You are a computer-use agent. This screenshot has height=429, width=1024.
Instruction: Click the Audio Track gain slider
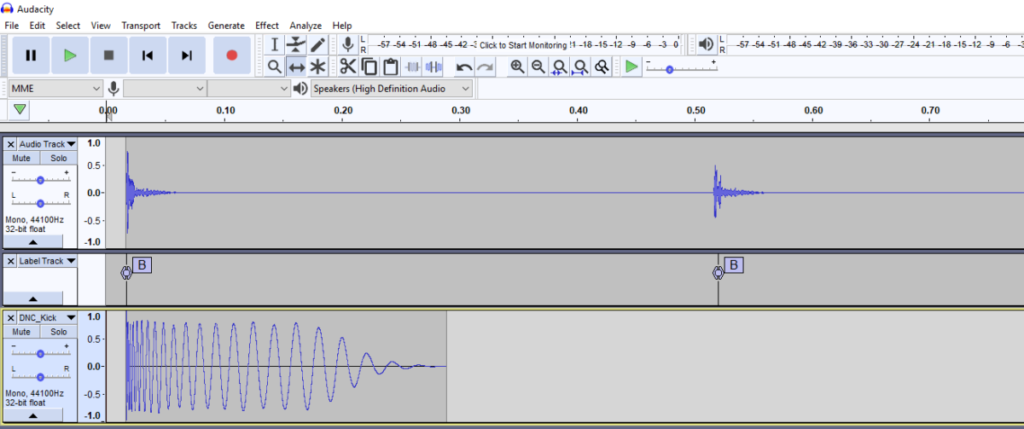pos(40,179)
